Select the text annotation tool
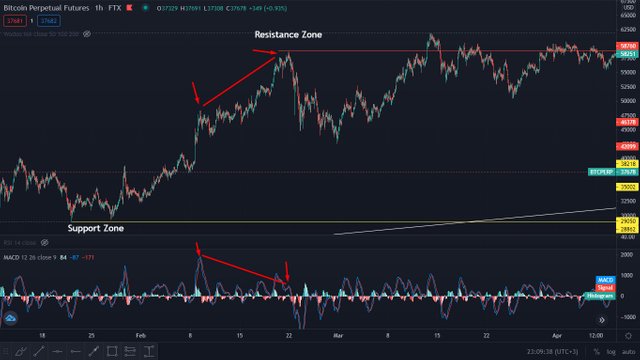640x360 pixels. [149, 351]
